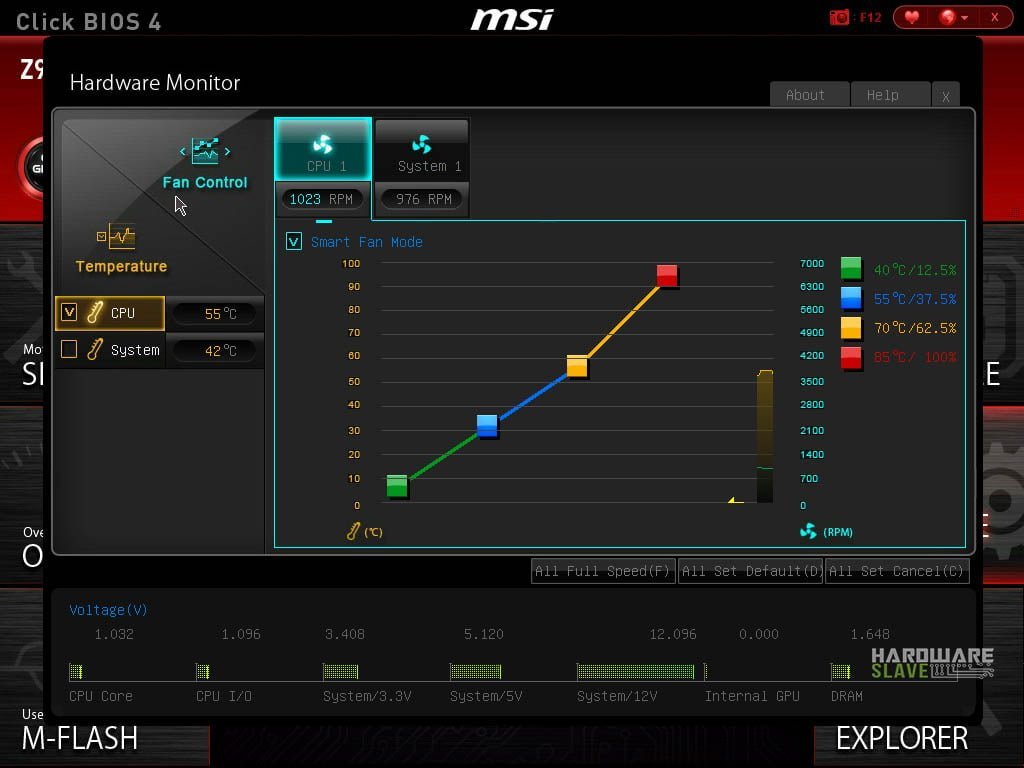Click the System/12V voltage bar
This screenshot has height=768, width=1024.
coord(635,671)
